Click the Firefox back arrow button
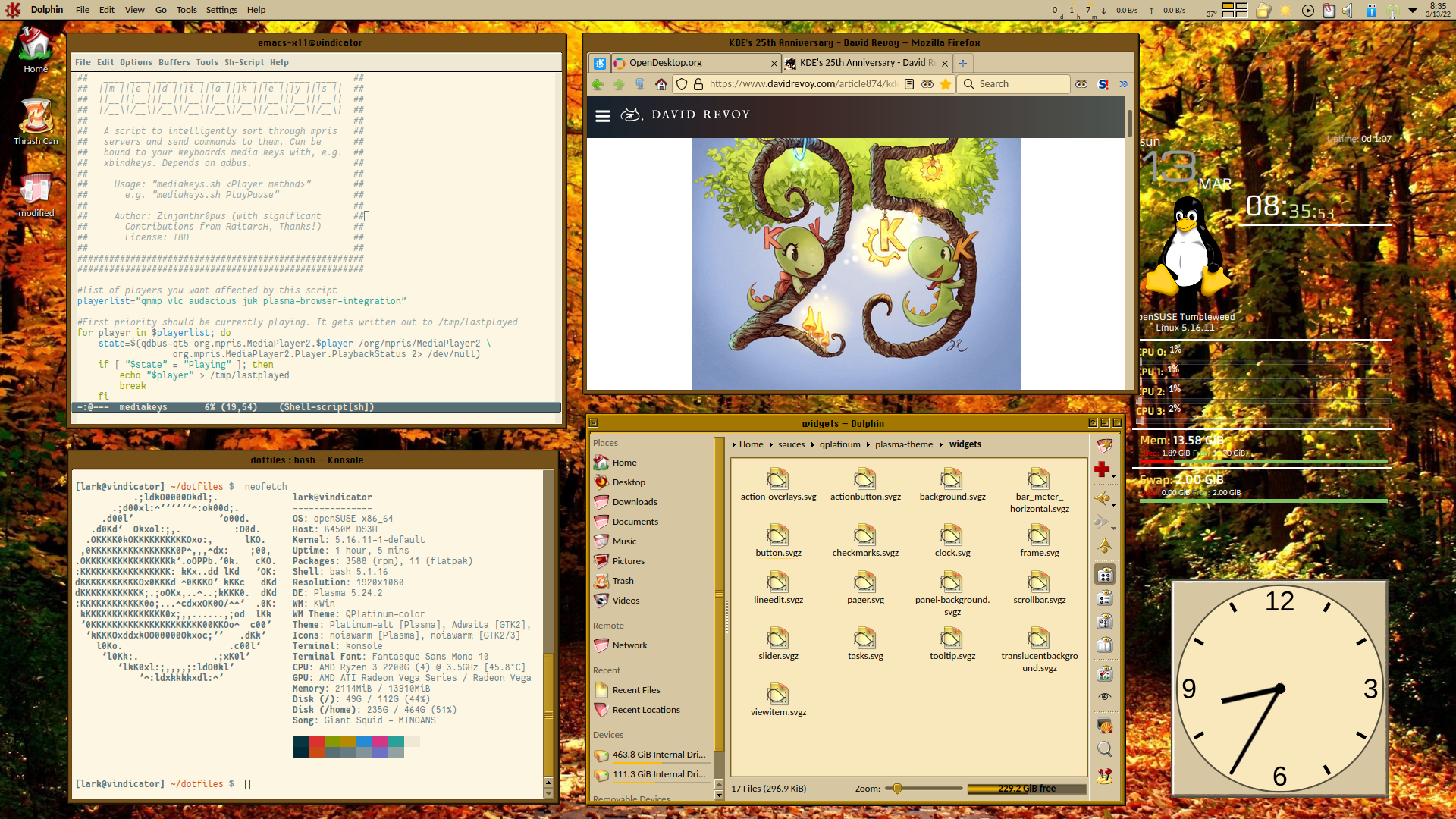The image size is (1456, 819). pyautogui.click(x=598, y=84)
